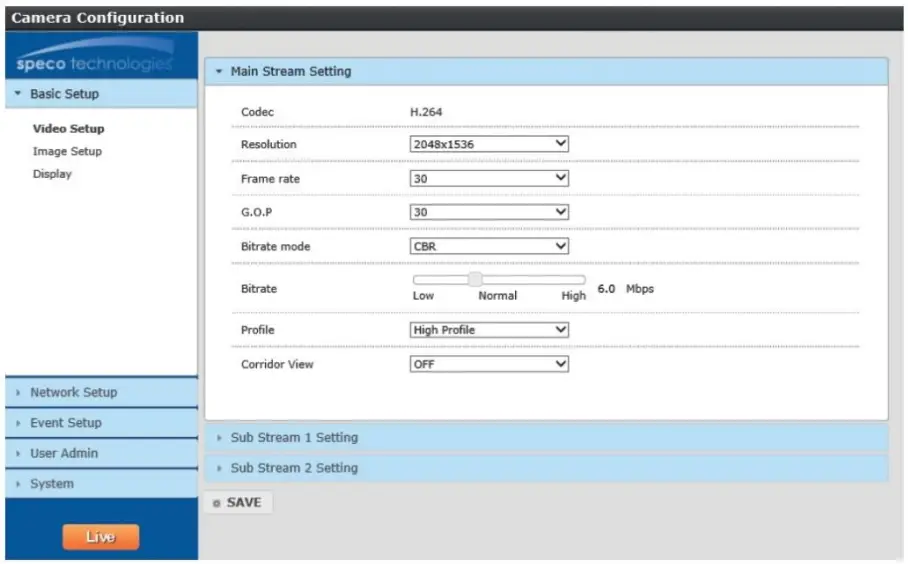This screenshot has height=564, width=908.
Task: Collapse the Main Stream Setting panel
Action: [x=546, y=71]
